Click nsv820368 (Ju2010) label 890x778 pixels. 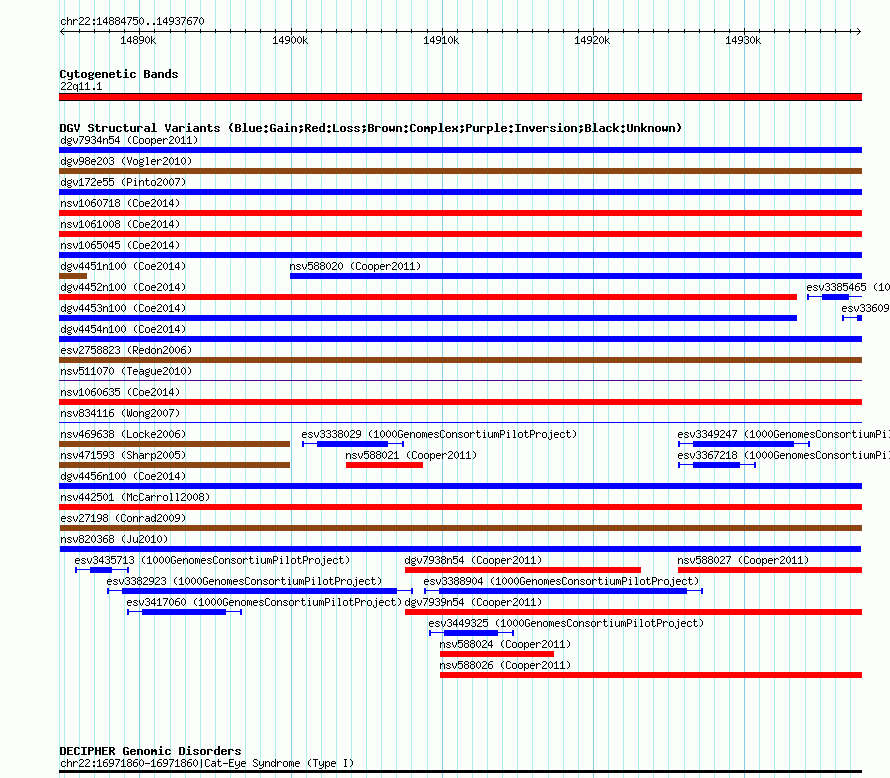coord(114,539)
